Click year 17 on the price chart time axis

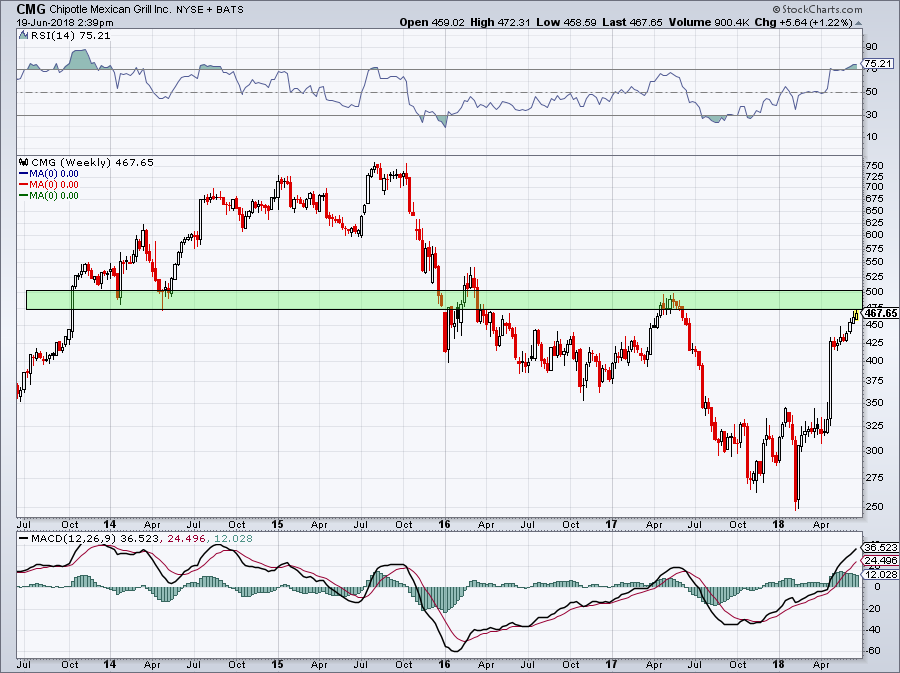[611, 524]
